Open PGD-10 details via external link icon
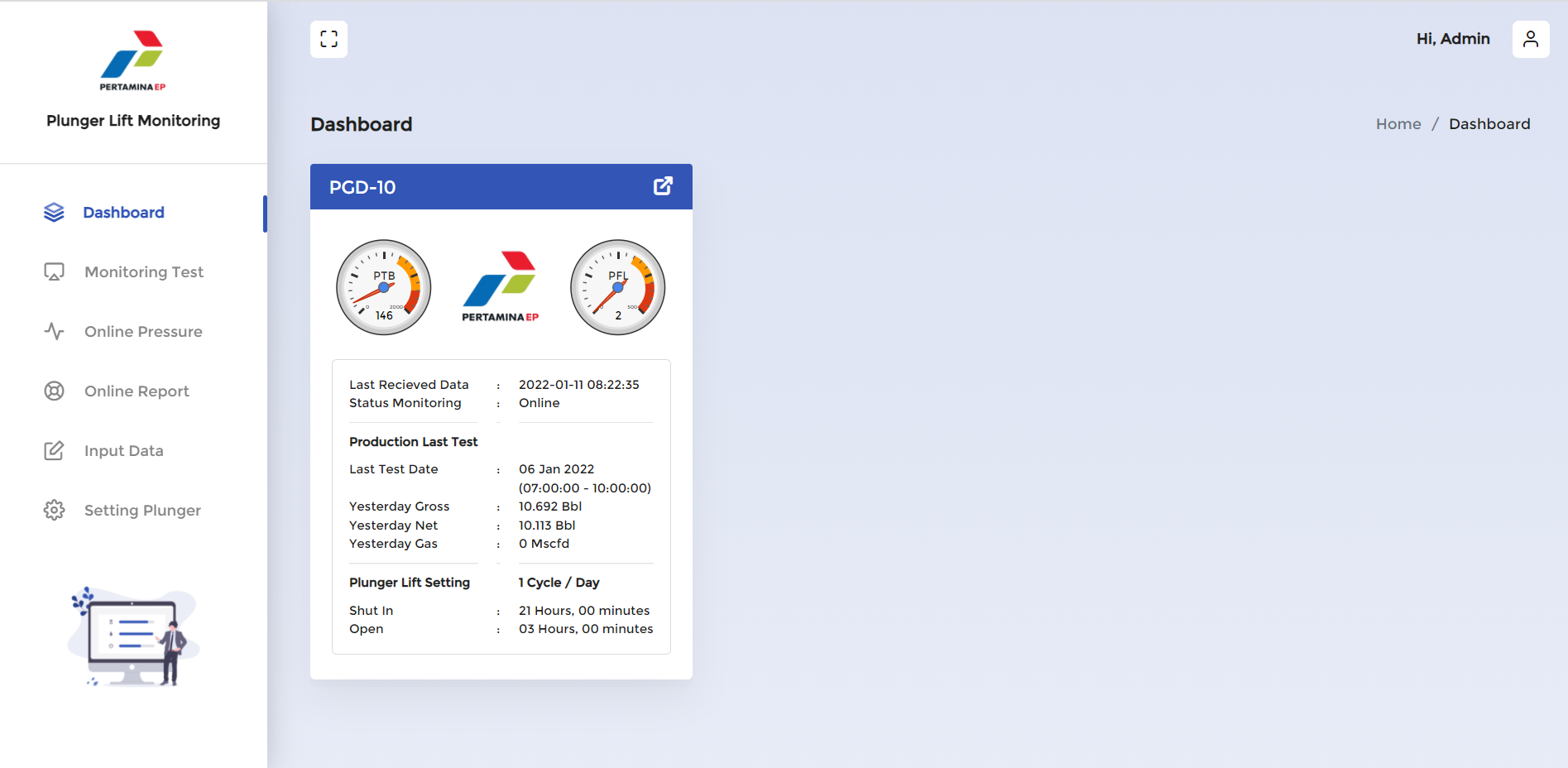The width and height of the screenshot is (1568, 768). (x=663, y=186)
